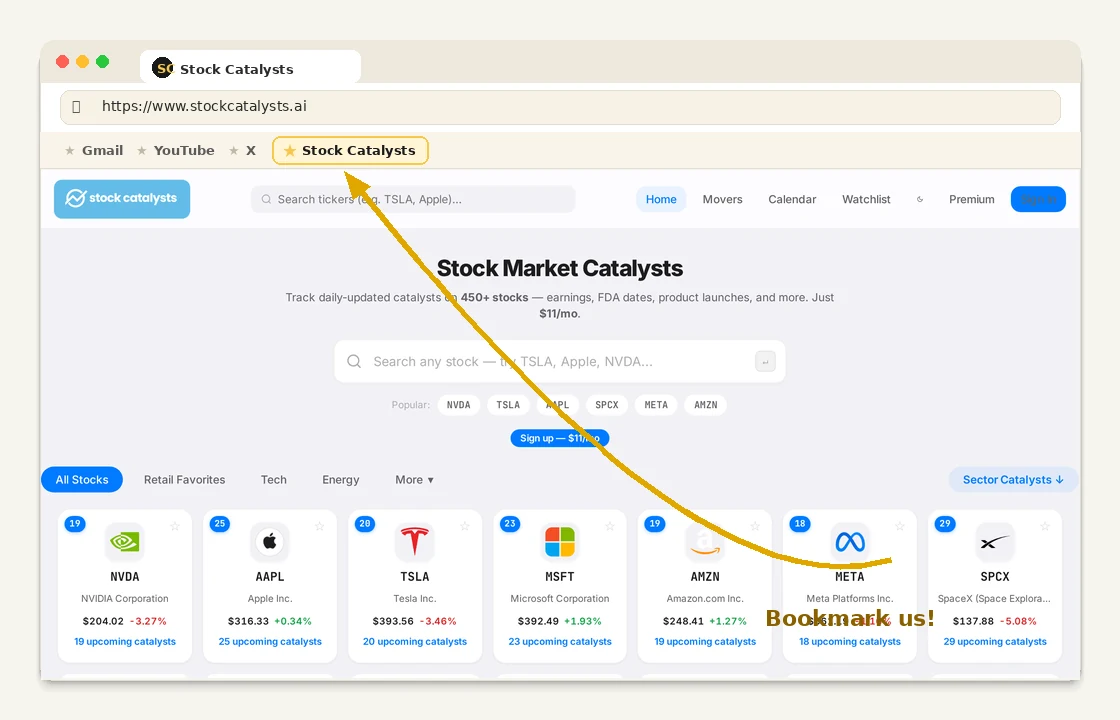This screenshot has width=1120, height=720.
Task: Click the header search tickers input field
Action: 413,199
